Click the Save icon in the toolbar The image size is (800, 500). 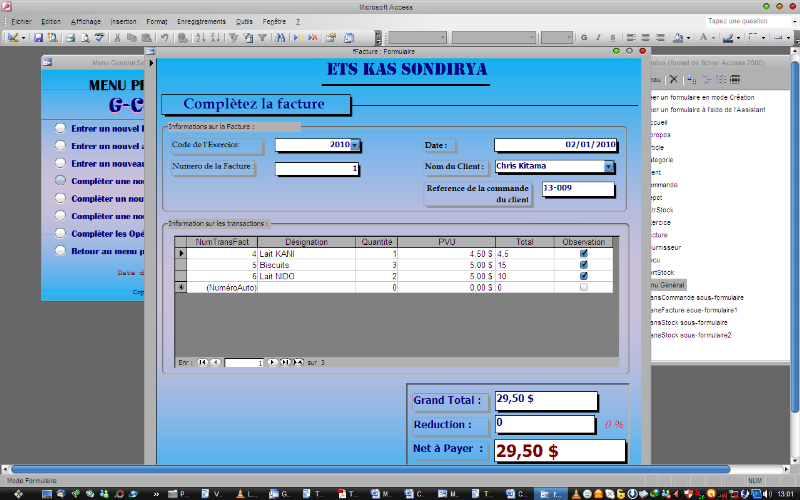(39, 38)
